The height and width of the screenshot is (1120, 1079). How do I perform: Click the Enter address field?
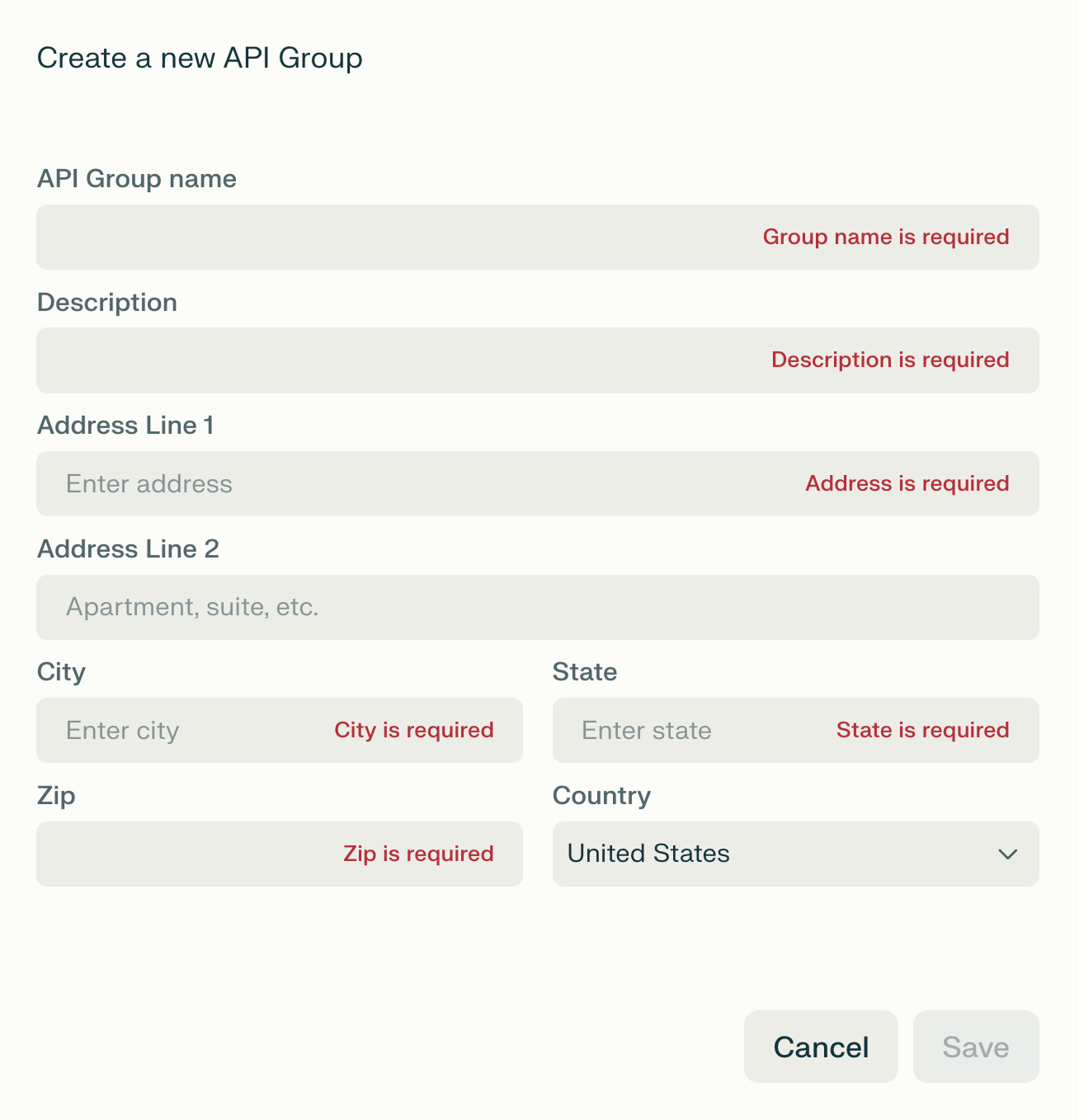click(247, 483)
